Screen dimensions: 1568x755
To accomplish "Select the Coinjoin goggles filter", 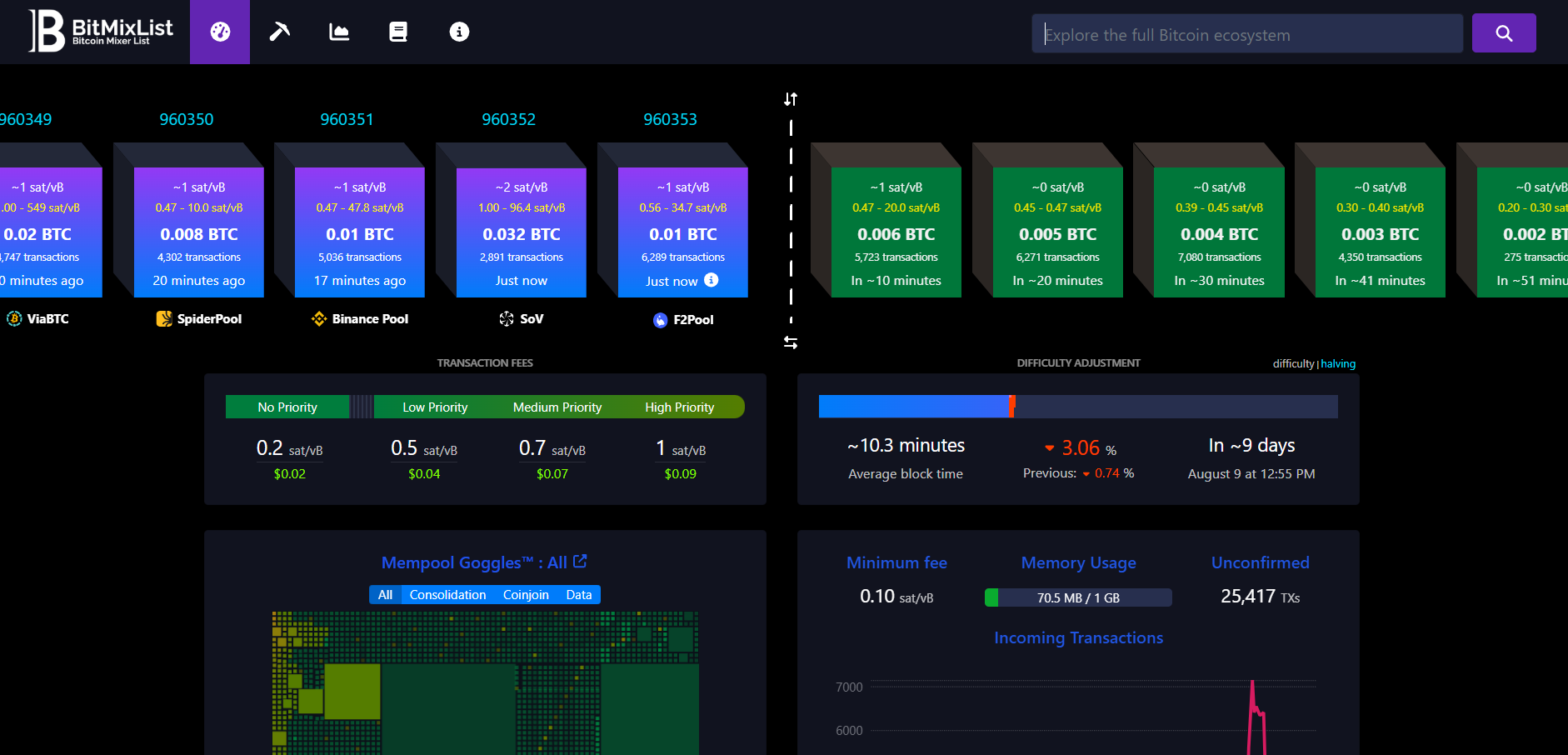I will pyautogui.click(x=526, y=594).
